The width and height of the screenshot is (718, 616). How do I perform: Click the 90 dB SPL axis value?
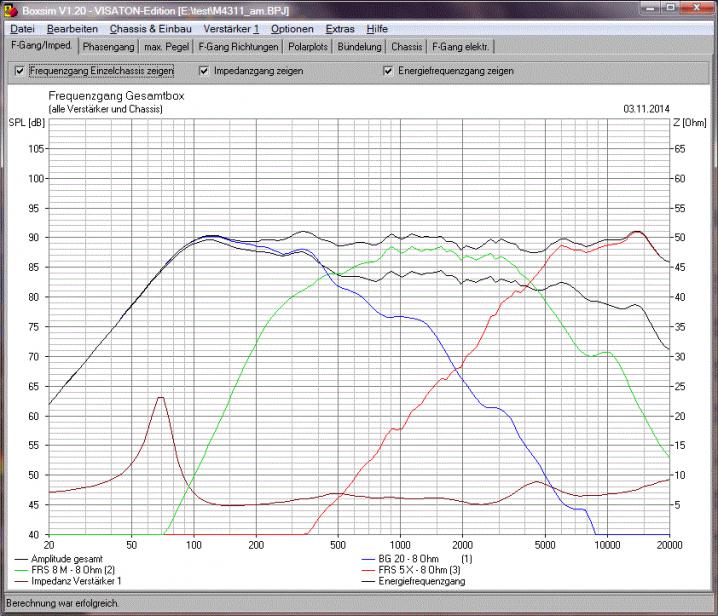(x=33, y=237)
